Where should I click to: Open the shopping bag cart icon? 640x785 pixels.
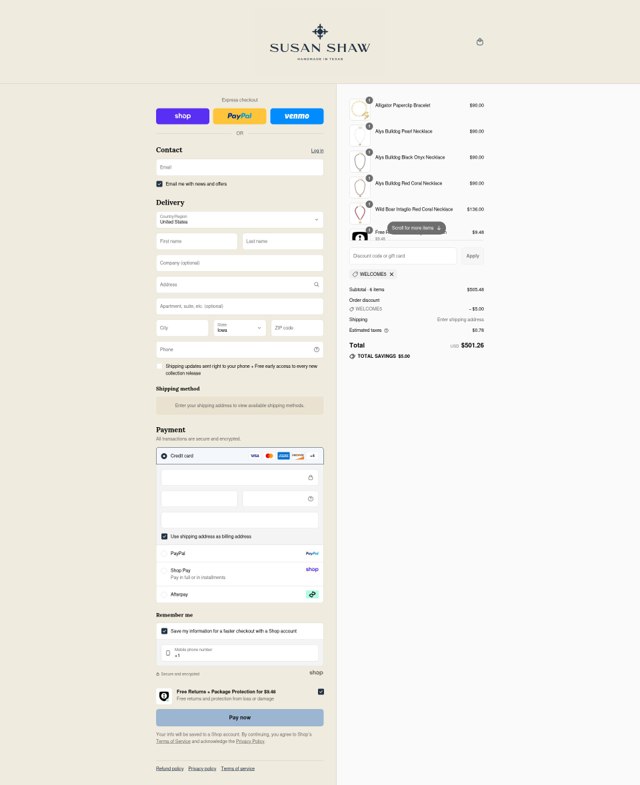click(480, 42)
